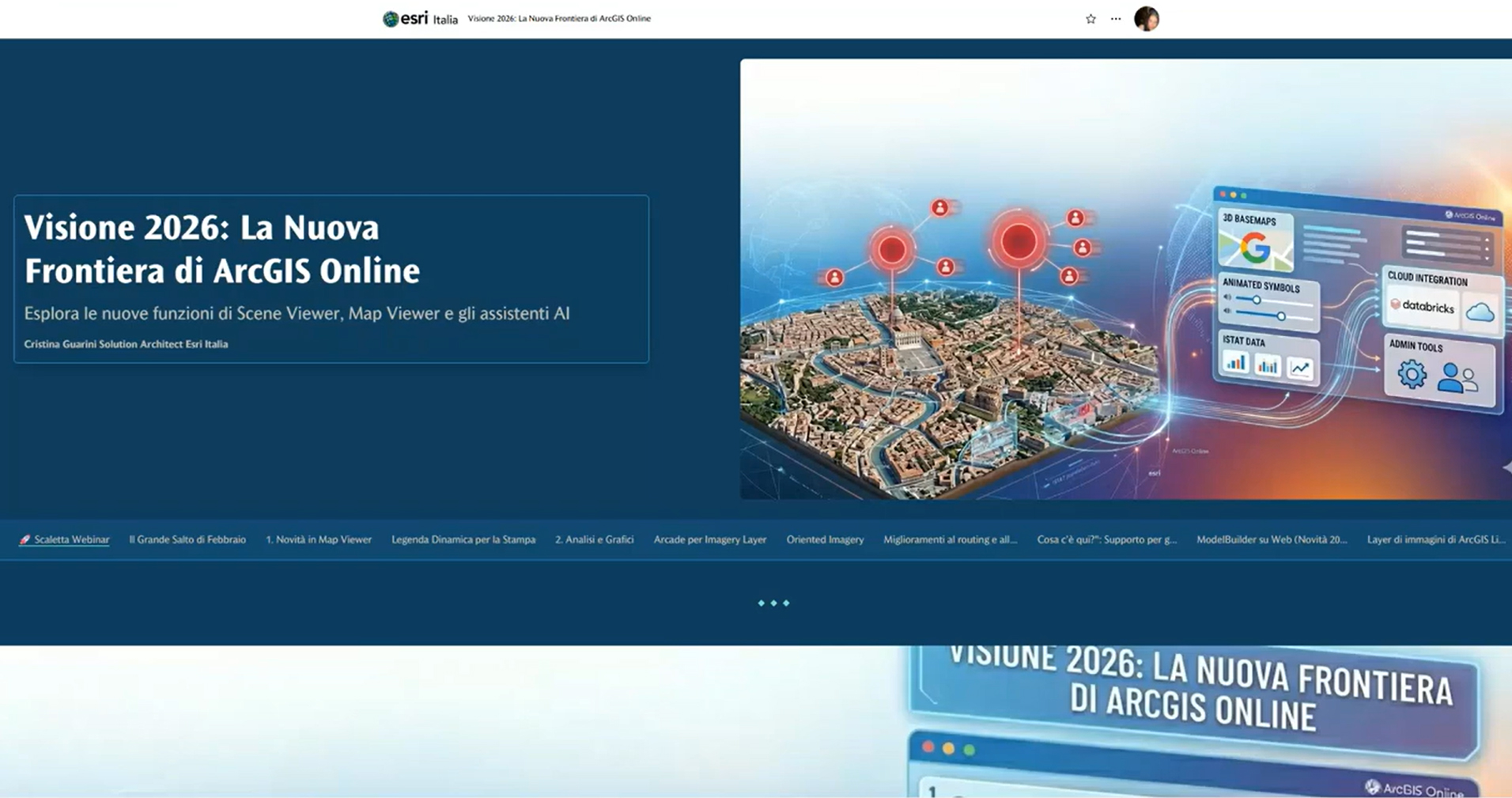Click the Visione 2026 story title in header
1512x798 pixels.
pos(559,19)
